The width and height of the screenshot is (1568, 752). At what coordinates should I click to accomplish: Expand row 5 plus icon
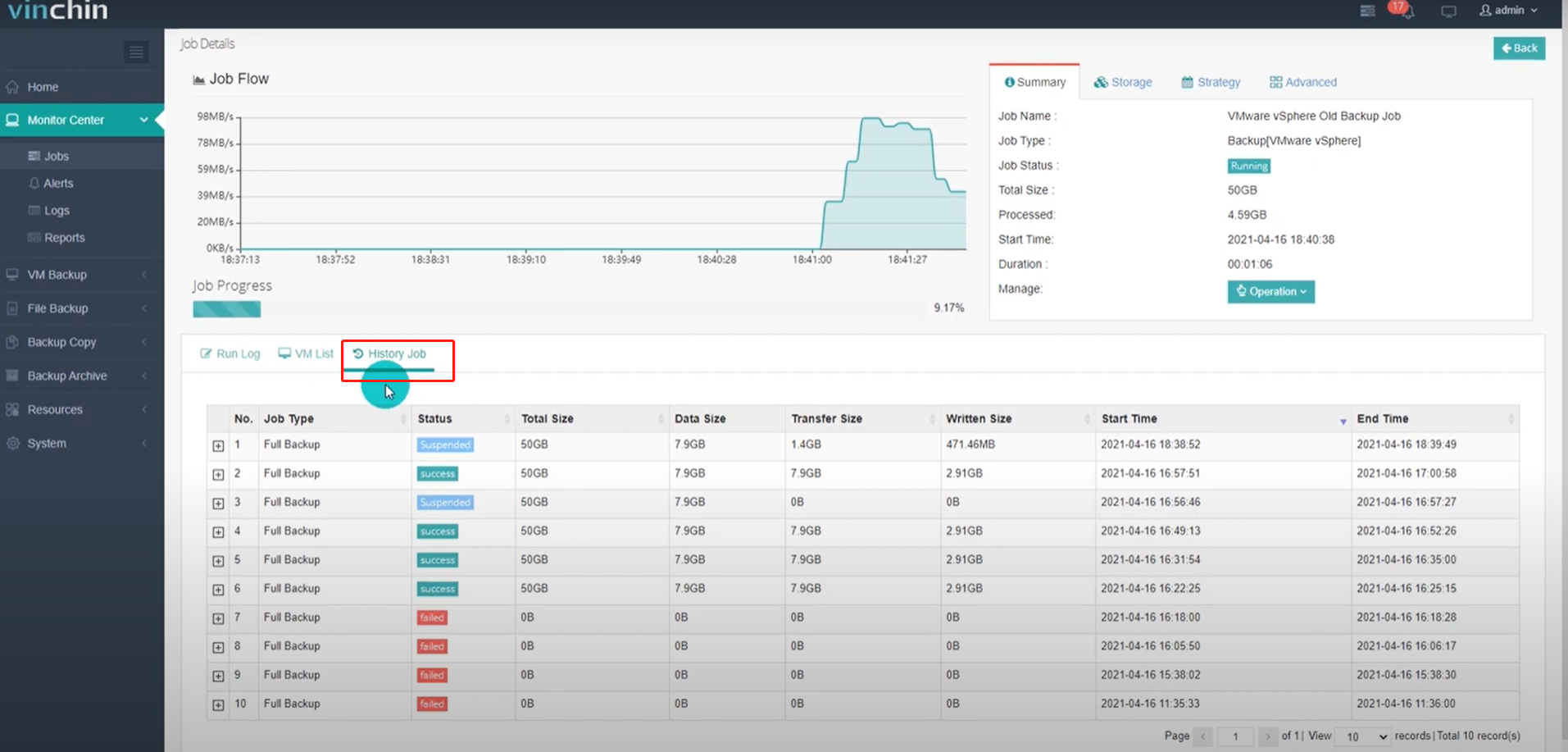click(218, 561)
